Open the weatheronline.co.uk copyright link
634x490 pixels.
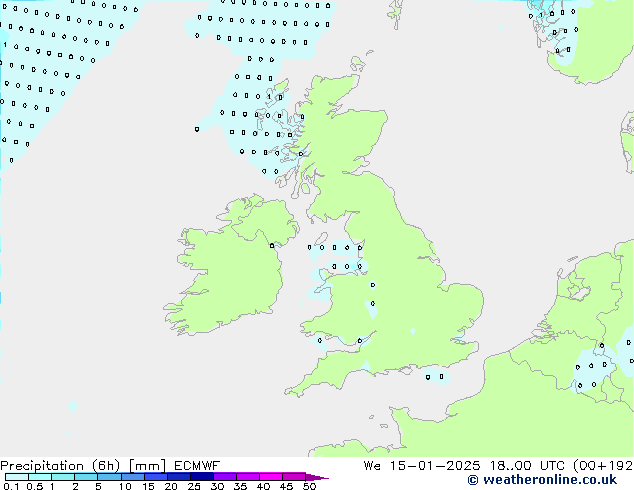tap(542, 480)
